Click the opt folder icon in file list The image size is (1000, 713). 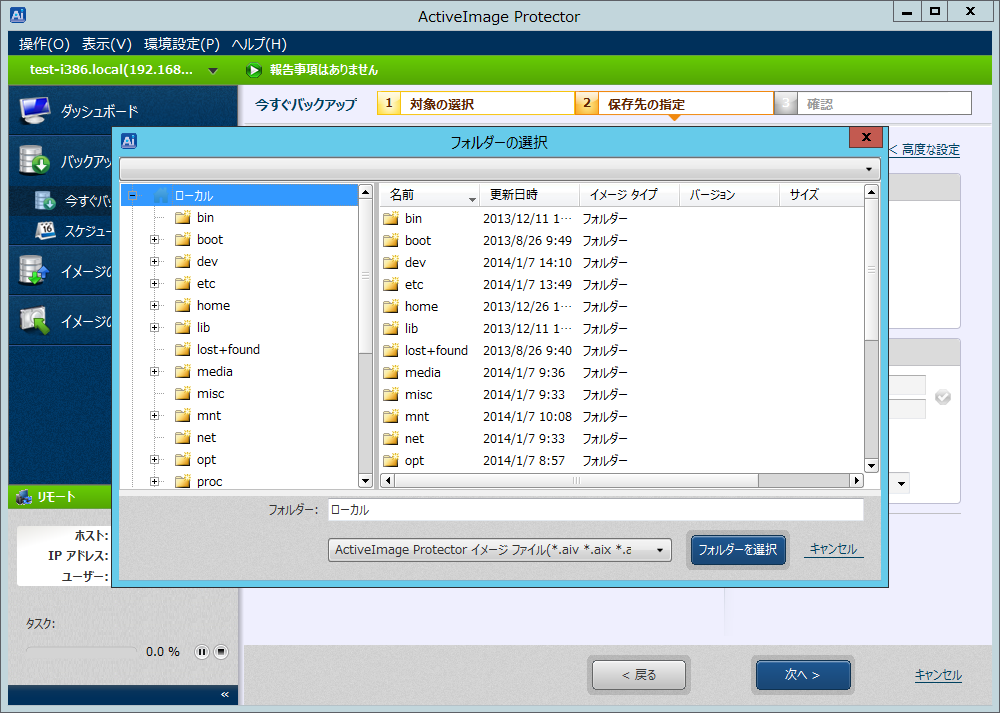[x=391, y=460]
